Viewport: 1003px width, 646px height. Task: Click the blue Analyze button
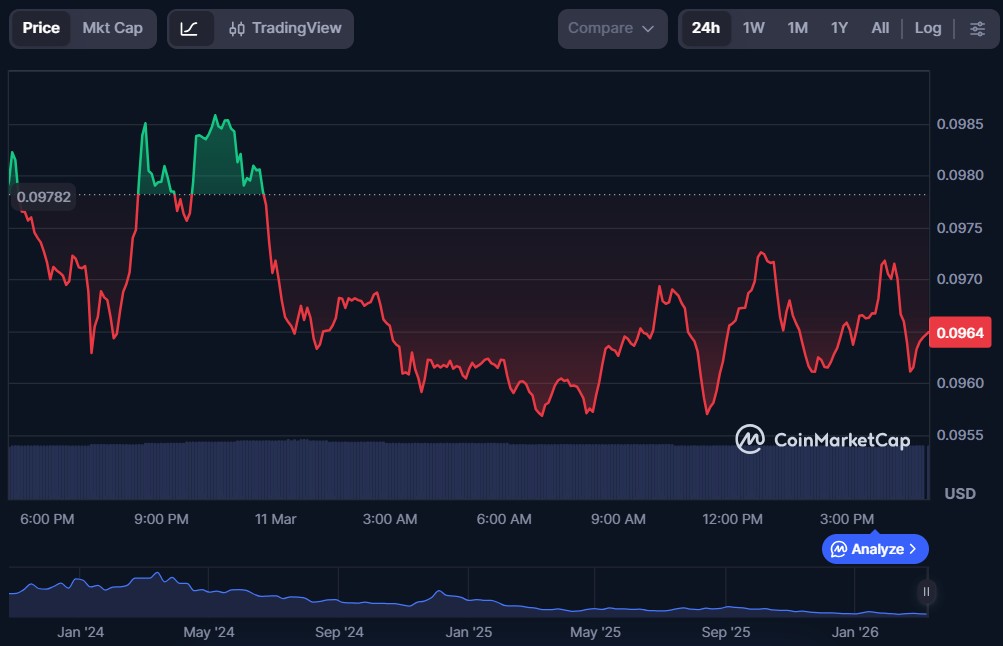point(875,549)
